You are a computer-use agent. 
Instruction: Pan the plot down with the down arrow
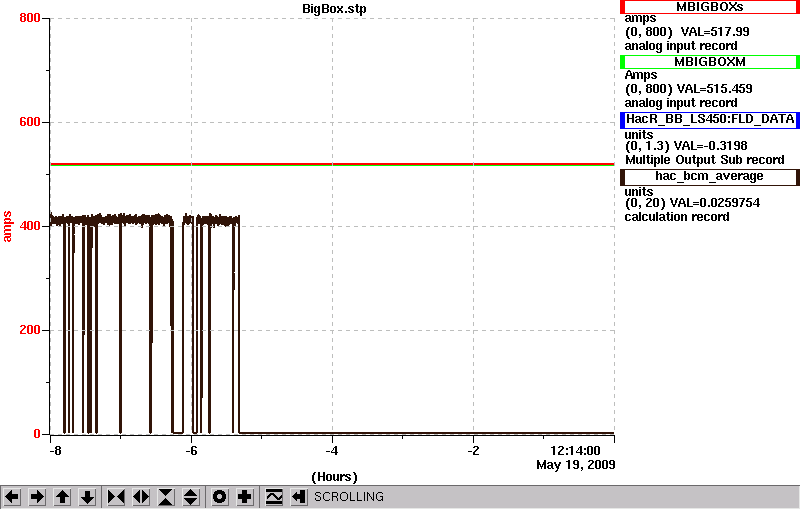(x=87, y=497)
